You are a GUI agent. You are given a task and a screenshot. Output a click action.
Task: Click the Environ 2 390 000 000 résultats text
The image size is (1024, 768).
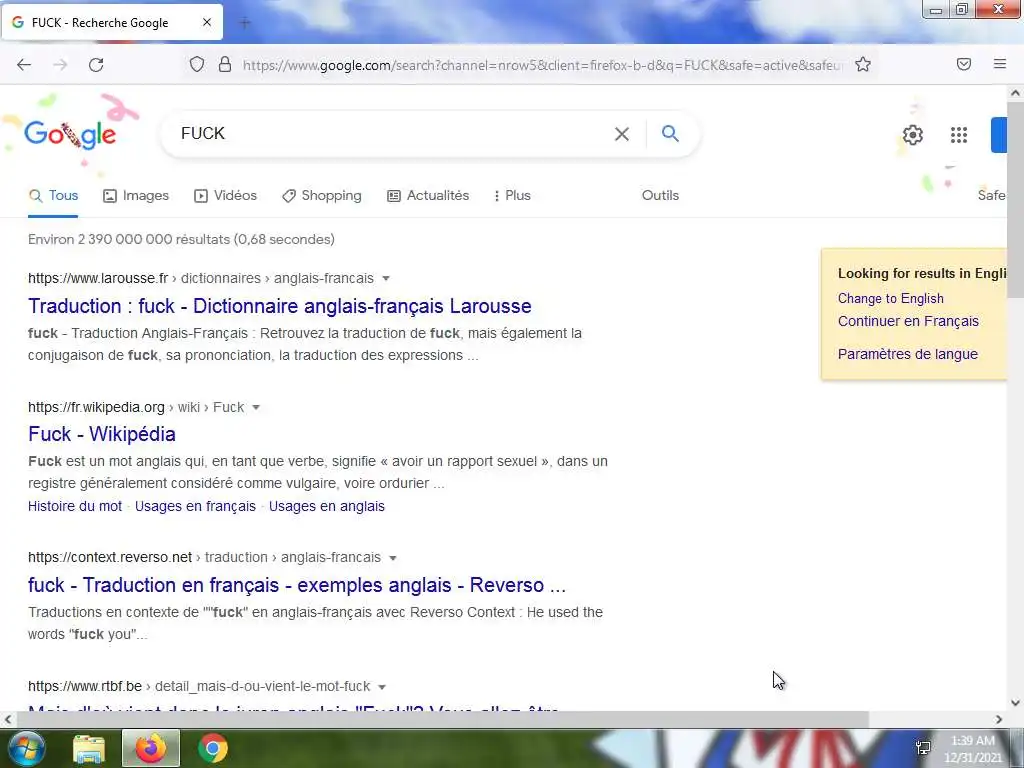pyautogui.click(x=181, y=240)
